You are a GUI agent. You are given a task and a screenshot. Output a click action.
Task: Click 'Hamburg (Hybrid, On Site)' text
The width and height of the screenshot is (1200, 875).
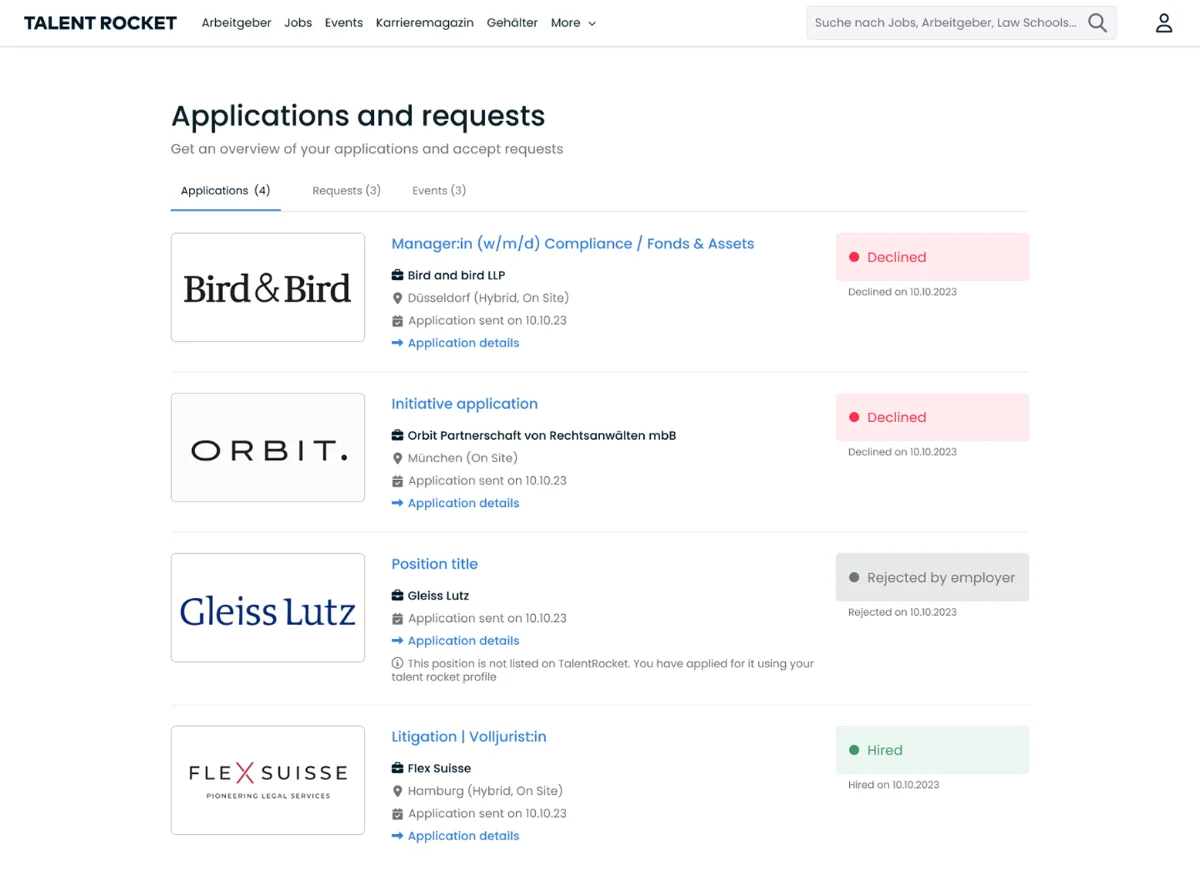pyautogui.click(x=485, y=791)
